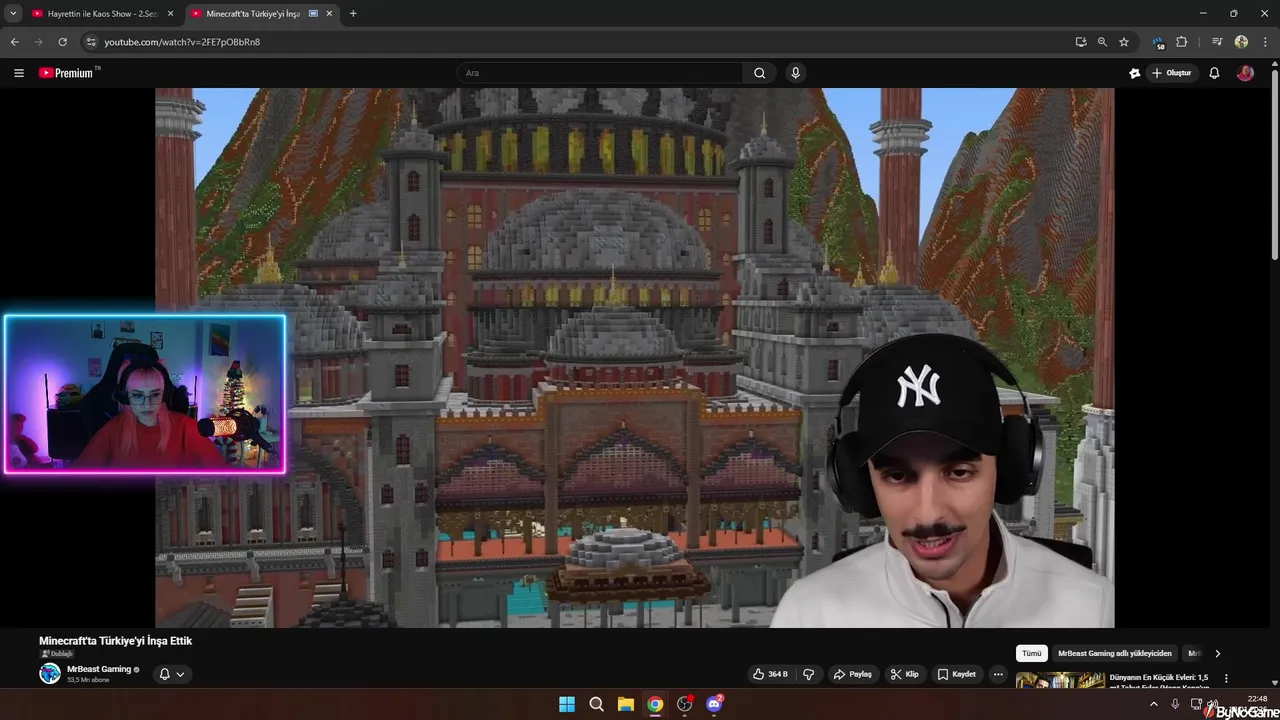Open Windows Start menu

[x=567, y=704]
